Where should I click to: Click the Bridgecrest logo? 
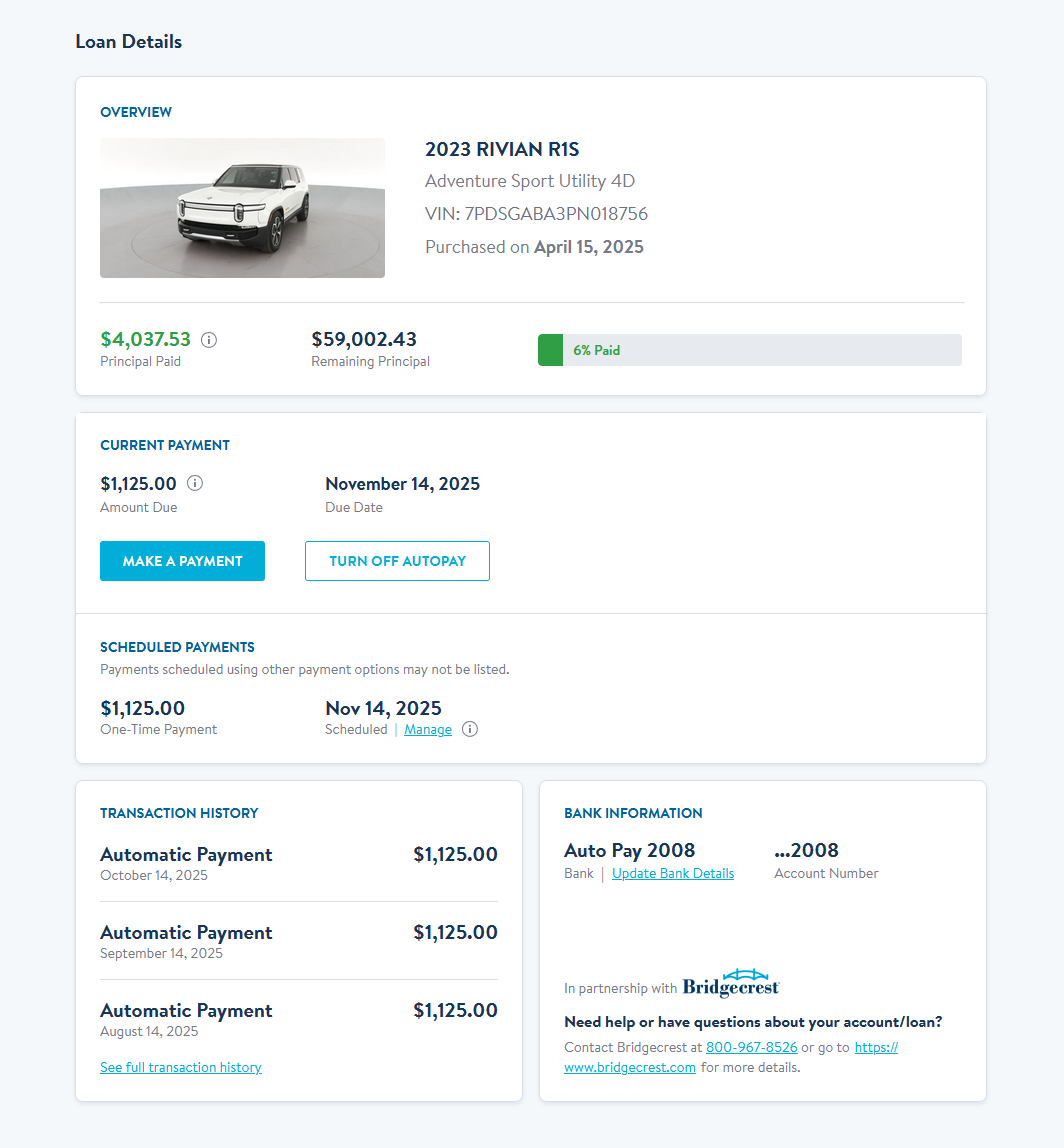[731, 984]
